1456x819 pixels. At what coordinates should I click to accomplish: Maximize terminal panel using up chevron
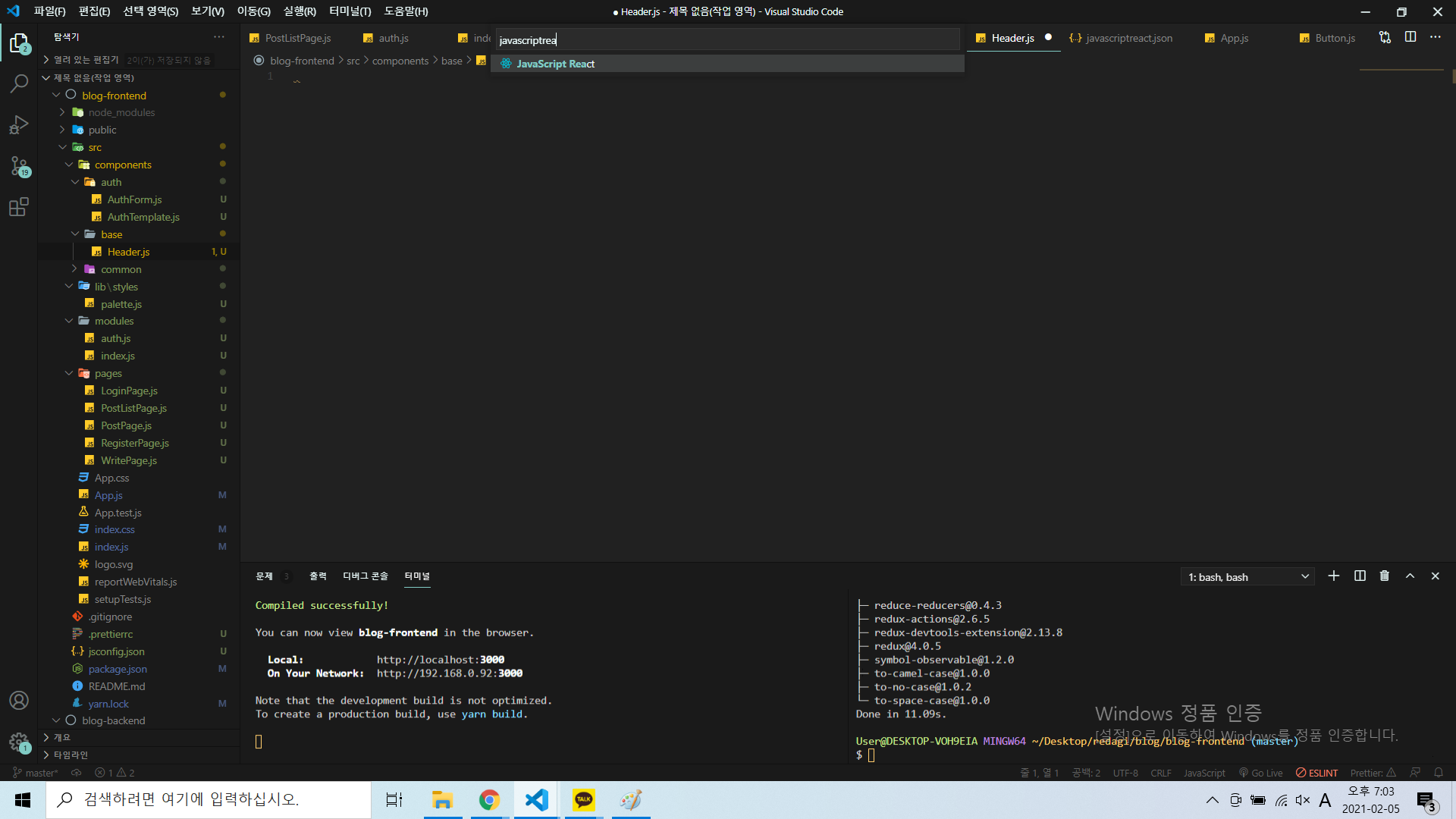click(x=1410, y=576)
